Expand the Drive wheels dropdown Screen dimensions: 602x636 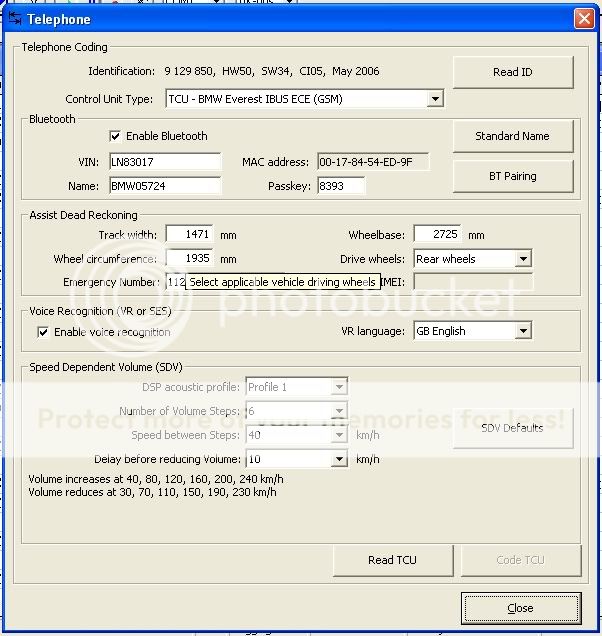(522, 259)
